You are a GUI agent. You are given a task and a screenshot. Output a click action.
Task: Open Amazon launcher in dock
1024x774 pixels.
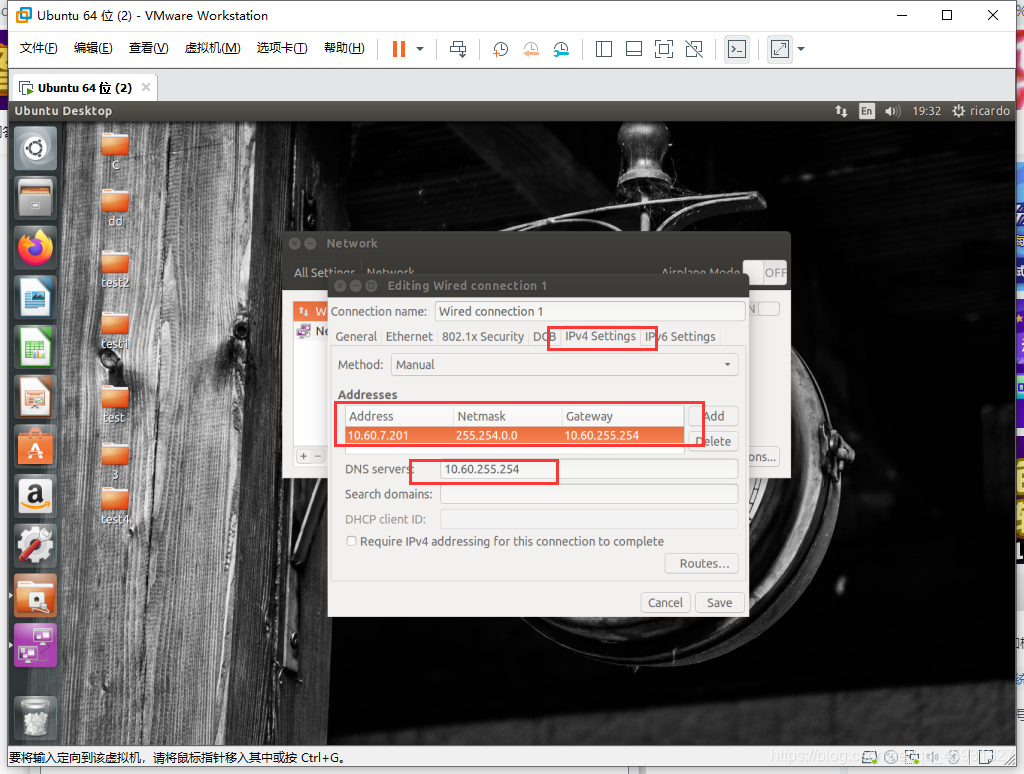point(35,496)
